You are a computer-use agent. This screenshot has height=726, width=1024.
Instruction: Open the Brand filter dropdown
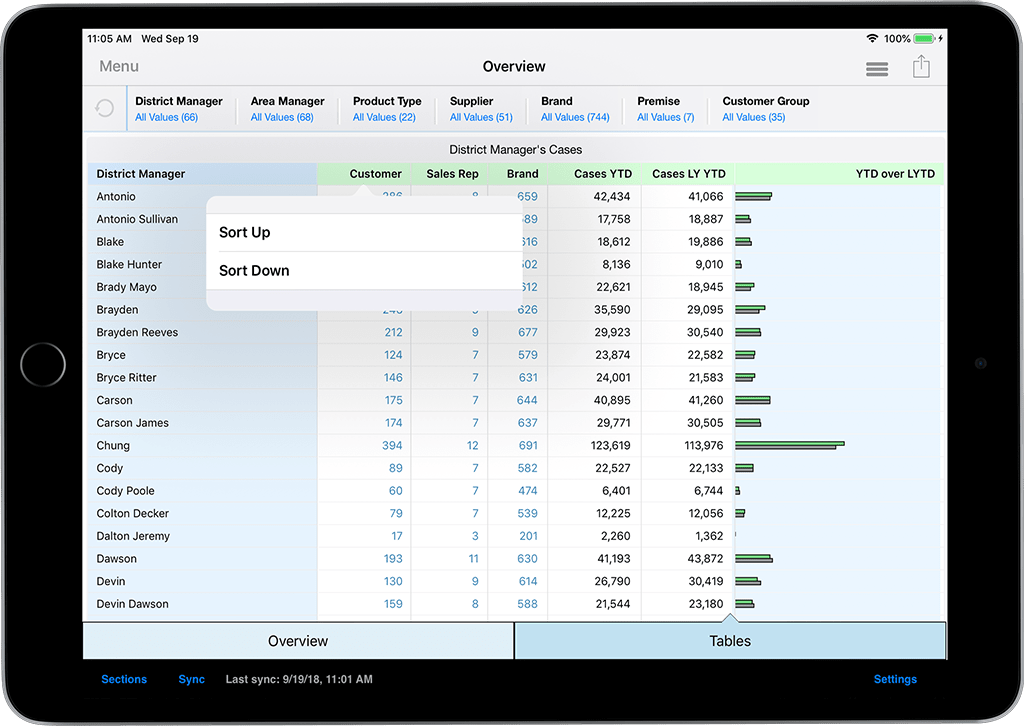(575, 109)
